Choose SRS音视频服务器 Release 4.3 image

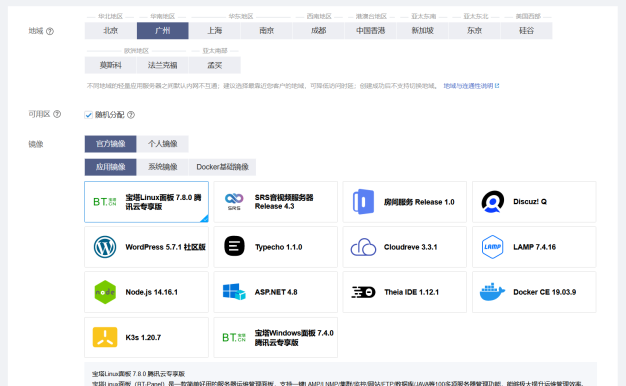pyautogui.click(x=275, y=202)
